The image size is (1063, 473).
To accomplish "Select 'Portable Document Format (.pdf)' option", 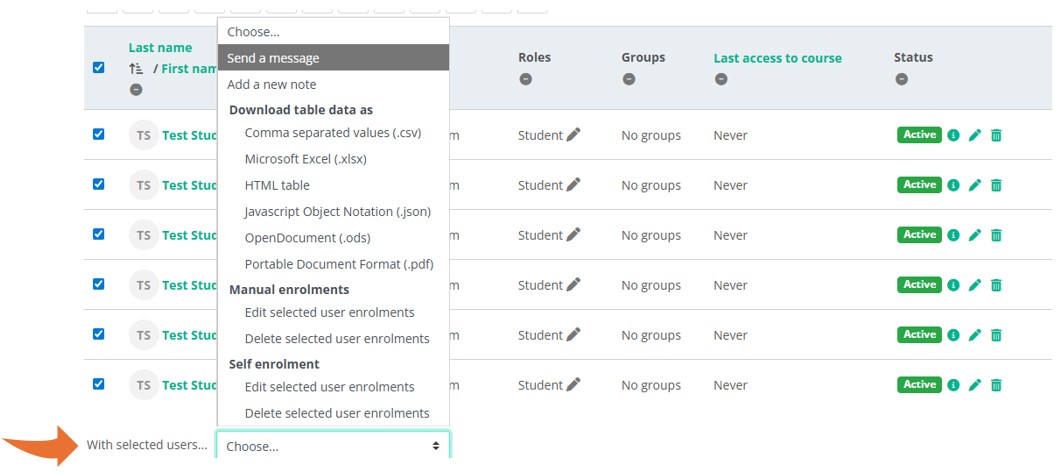I will pos(338,264).
